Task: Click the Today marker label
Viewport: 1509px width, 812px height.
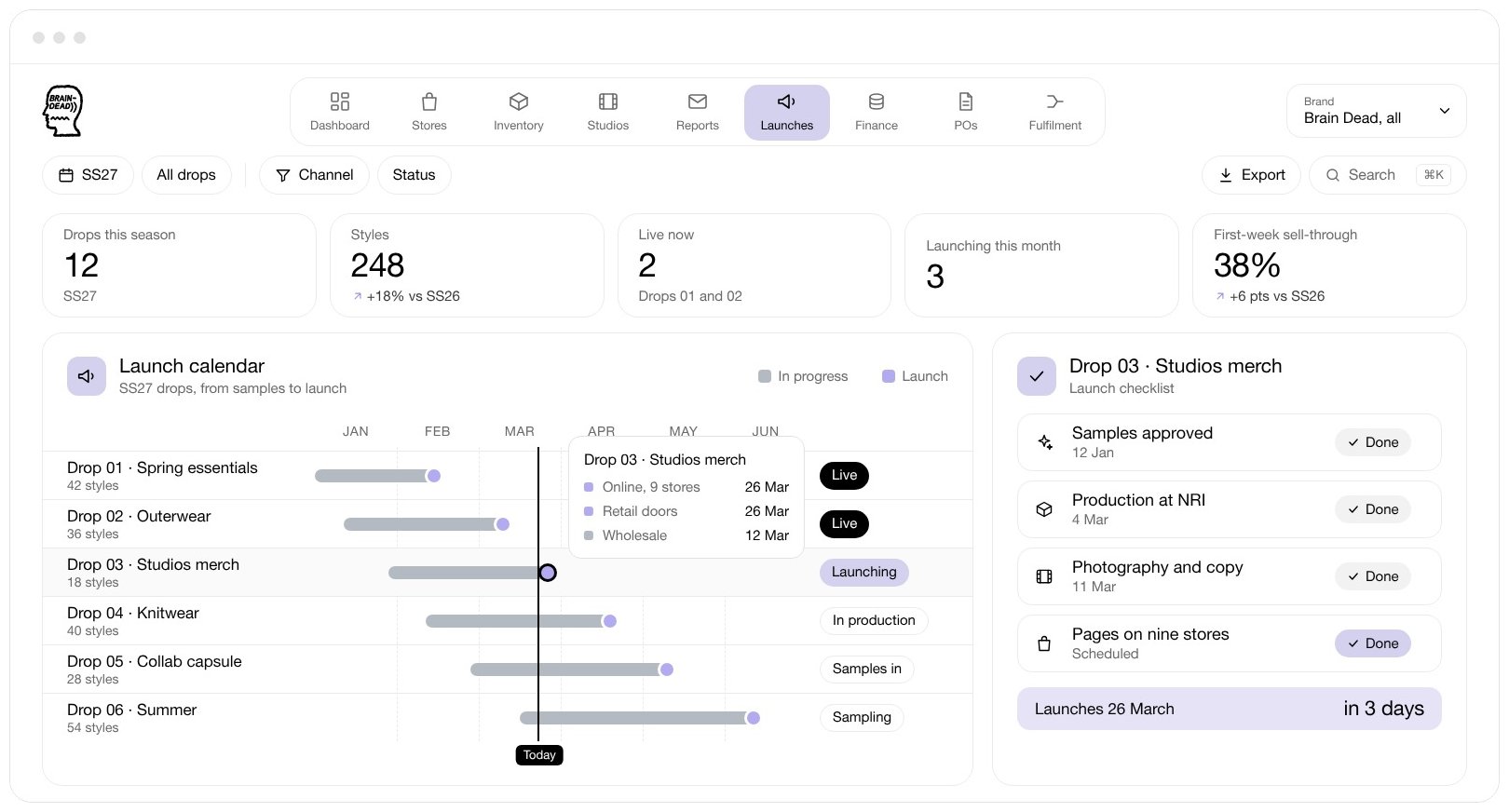Action: [x=539, y=755]
